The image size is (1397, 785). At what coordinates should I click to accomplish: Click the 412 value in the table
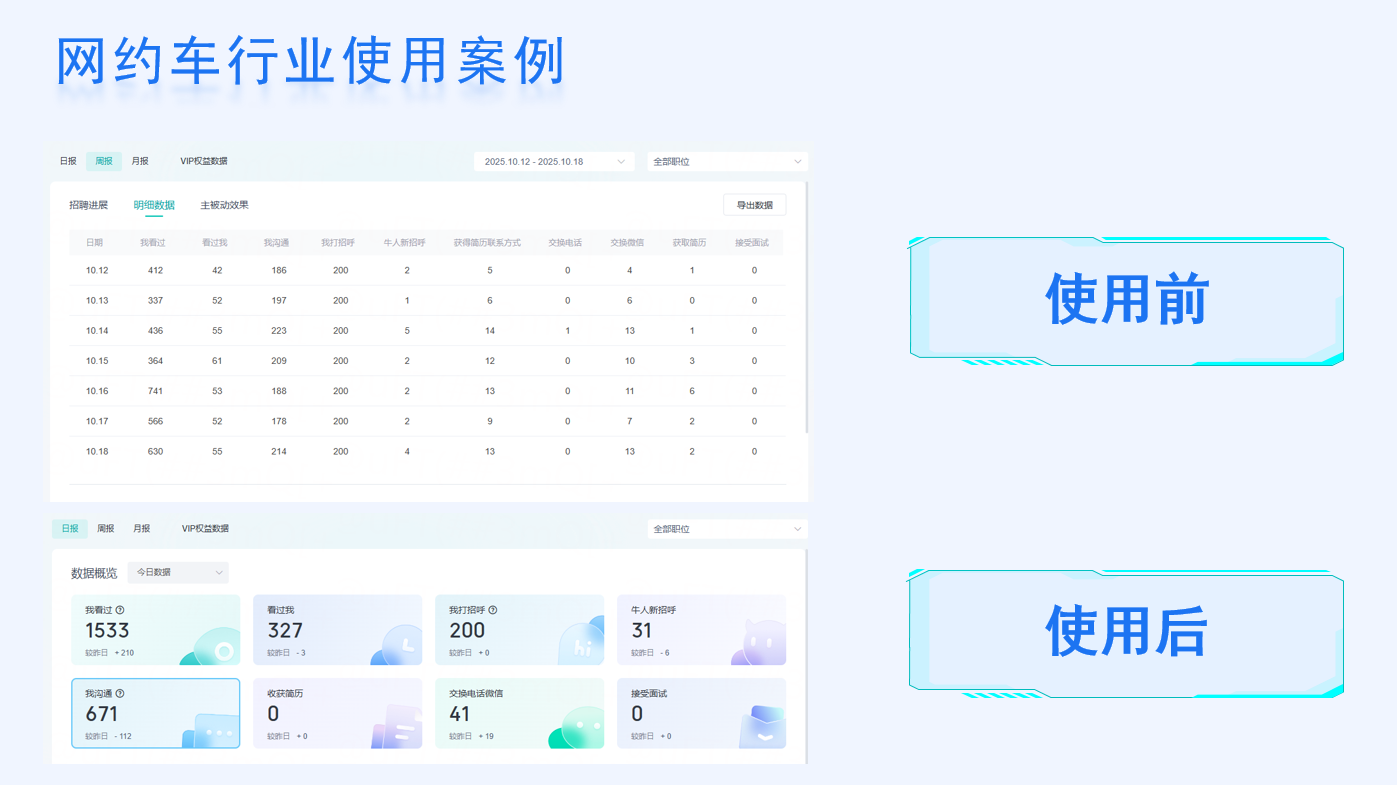click(155, 271)
